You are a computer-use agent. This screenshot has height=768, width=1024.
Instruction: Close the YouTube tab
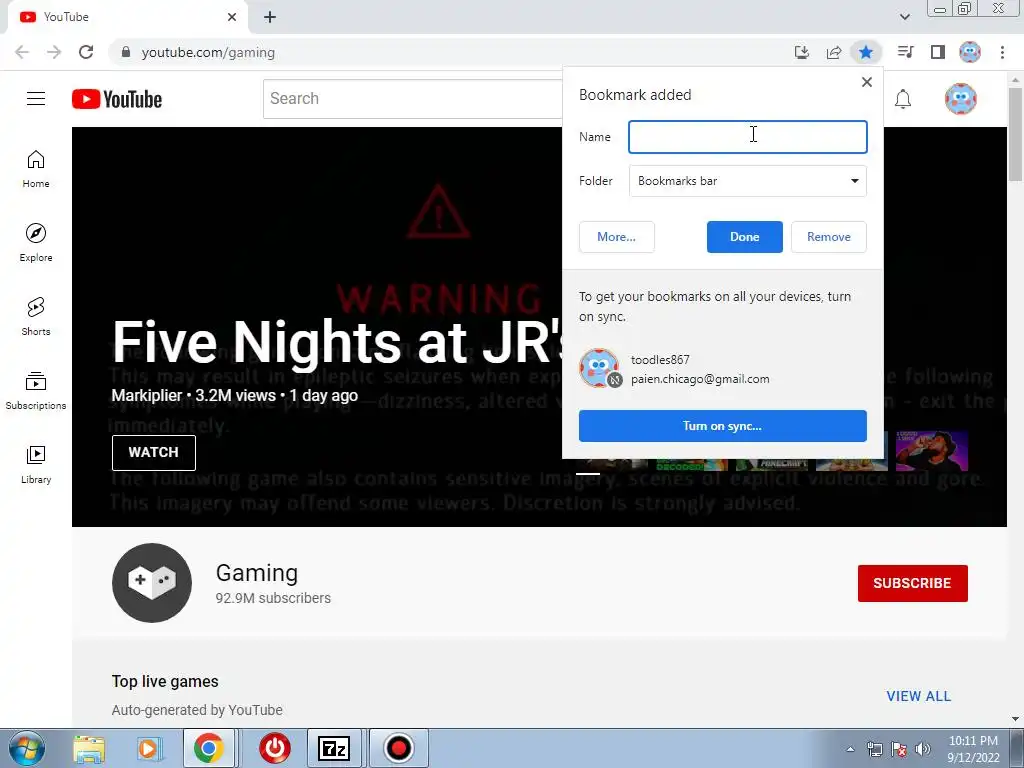[x=232, y=17]
